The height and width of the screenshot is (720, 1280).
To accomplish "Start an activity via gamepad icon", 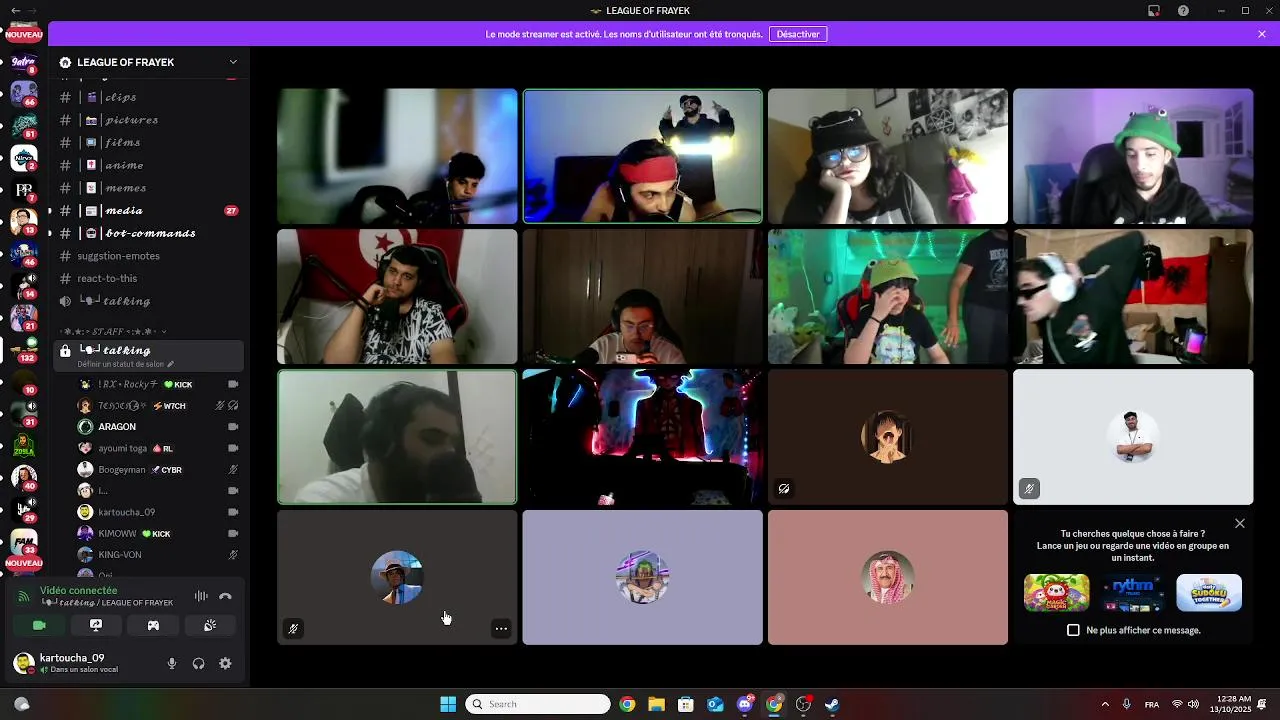I will pyautogui.click(x=153, y=625).
